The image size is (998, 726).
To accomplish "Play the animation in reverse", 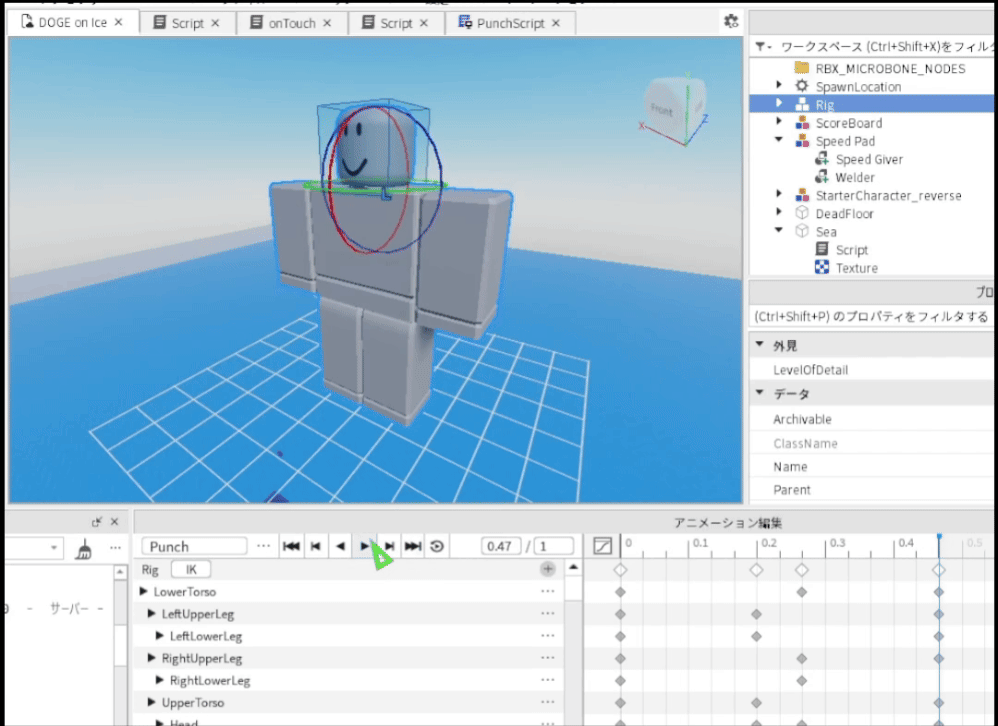I will pyautogui.click(x=341, y=546).
